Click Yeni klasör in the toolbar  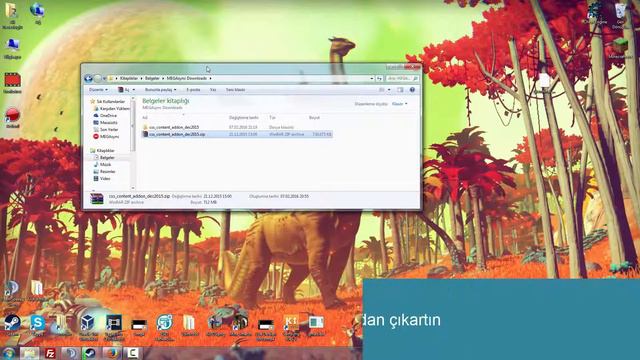coord(236,90)
